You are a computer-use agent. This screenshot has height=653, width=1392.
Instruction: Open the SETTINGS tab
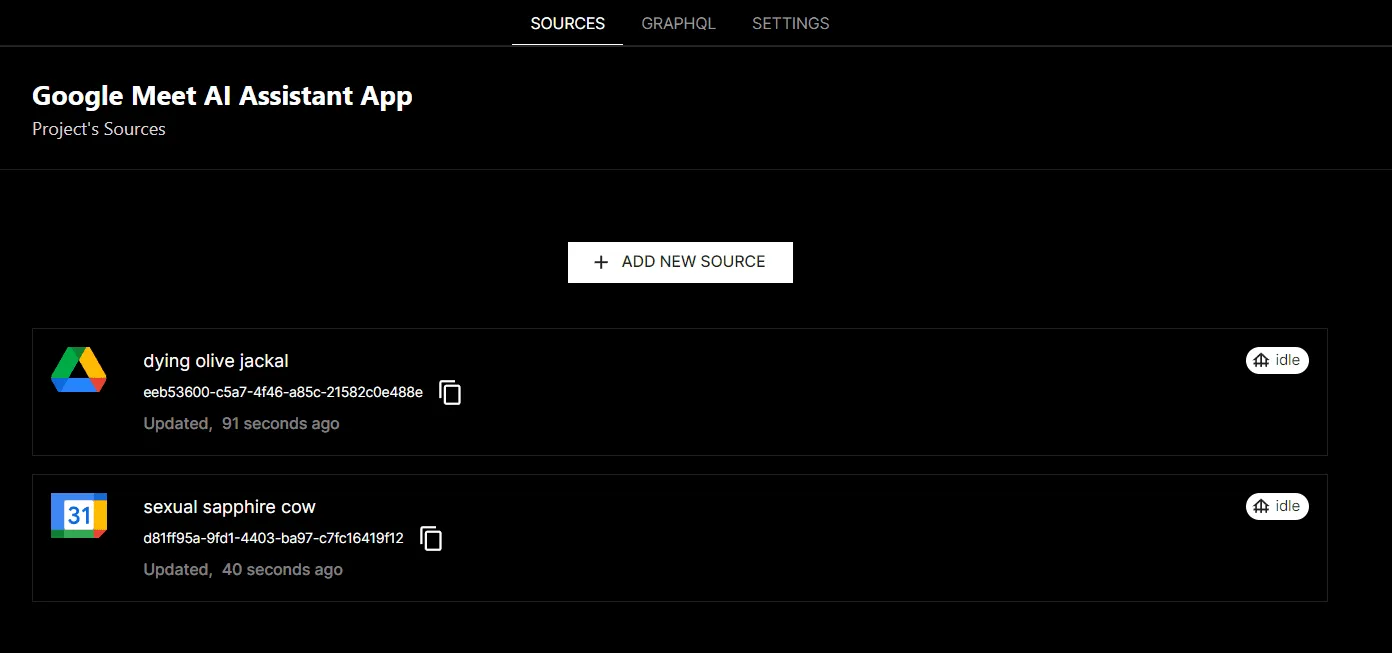point(790,23)
